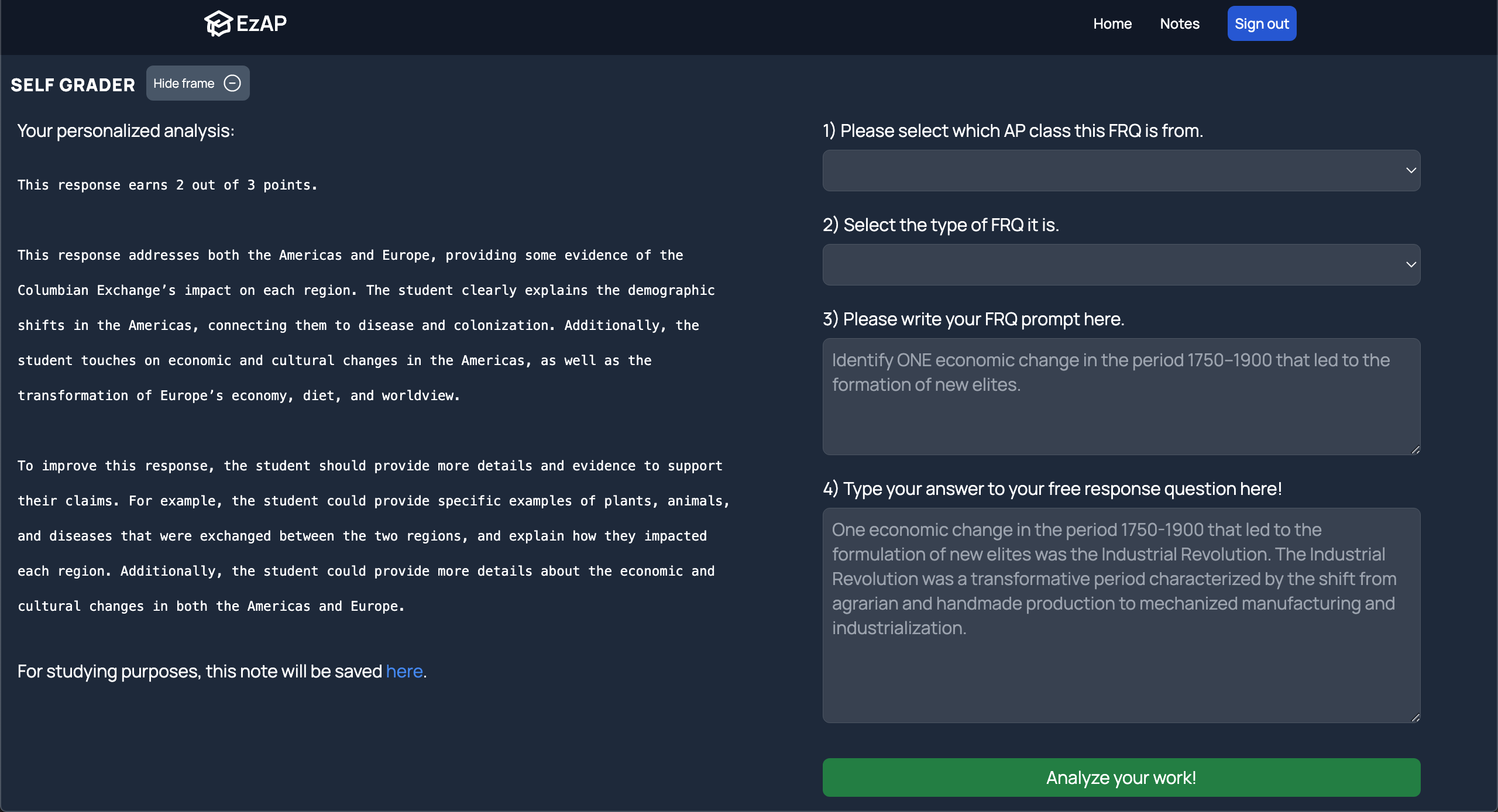Screen dimensions: 1498x812
Task: Click the green Analyze your work! button
Action: click(x=1121, y=777)
